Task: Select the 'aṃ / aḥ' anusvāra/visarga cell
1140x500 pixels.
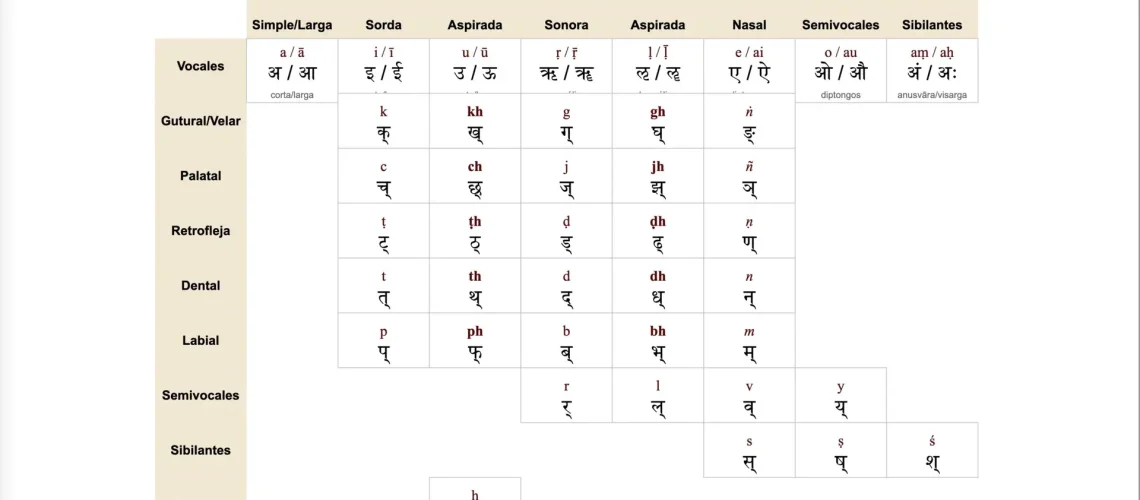Action: [932, 68]
